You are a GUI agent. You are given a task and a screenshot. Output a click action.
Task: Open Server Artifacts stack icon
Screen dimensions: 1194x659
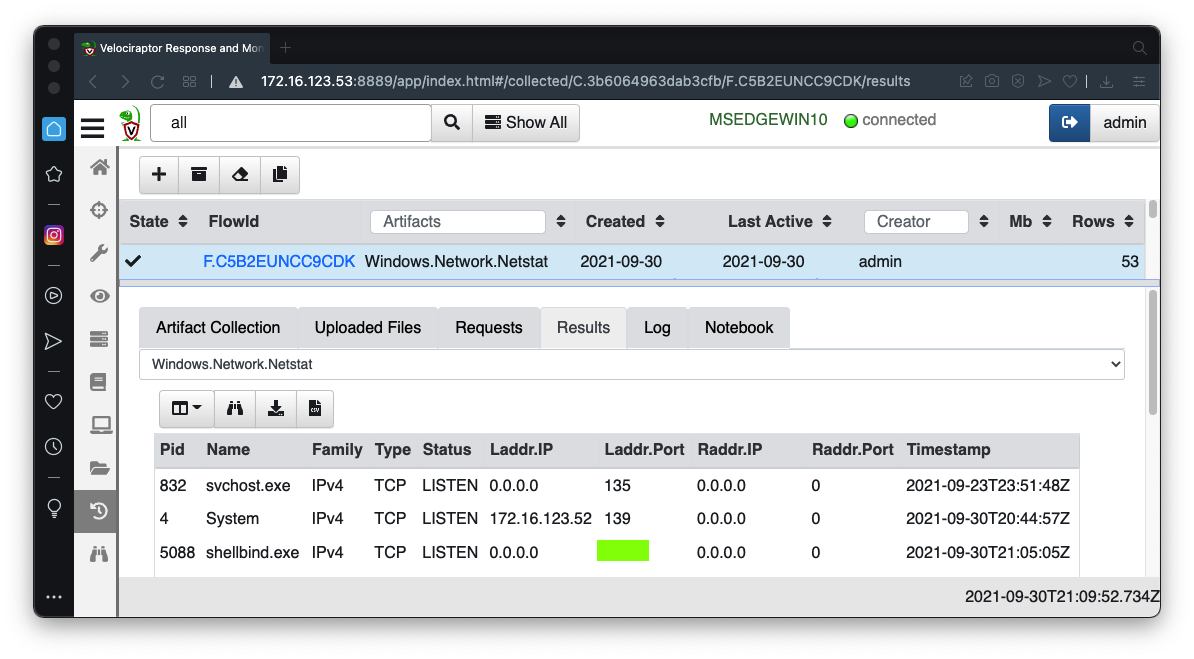pos(99,338)
